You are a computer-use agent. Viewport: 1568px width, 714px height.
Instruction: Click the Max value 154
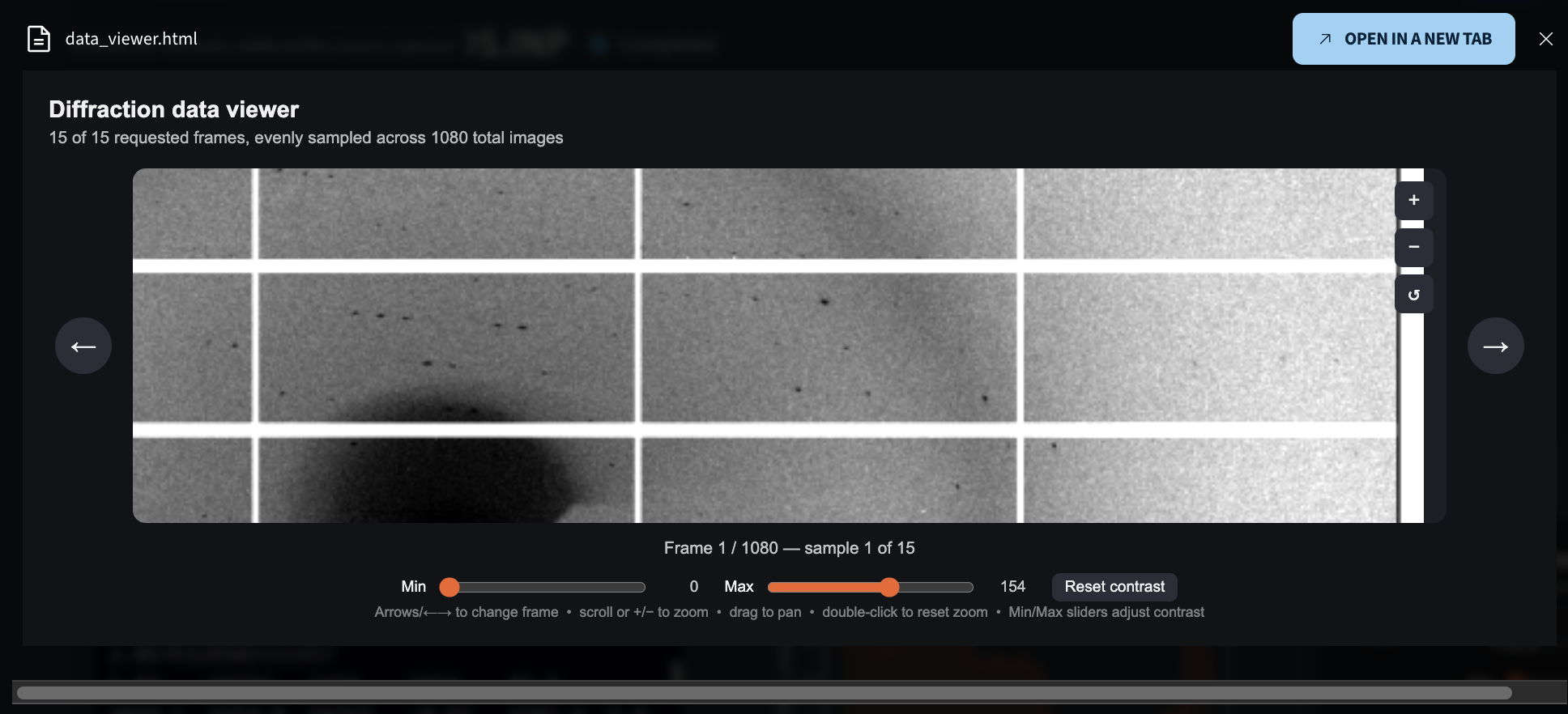tap(1012, 587)
